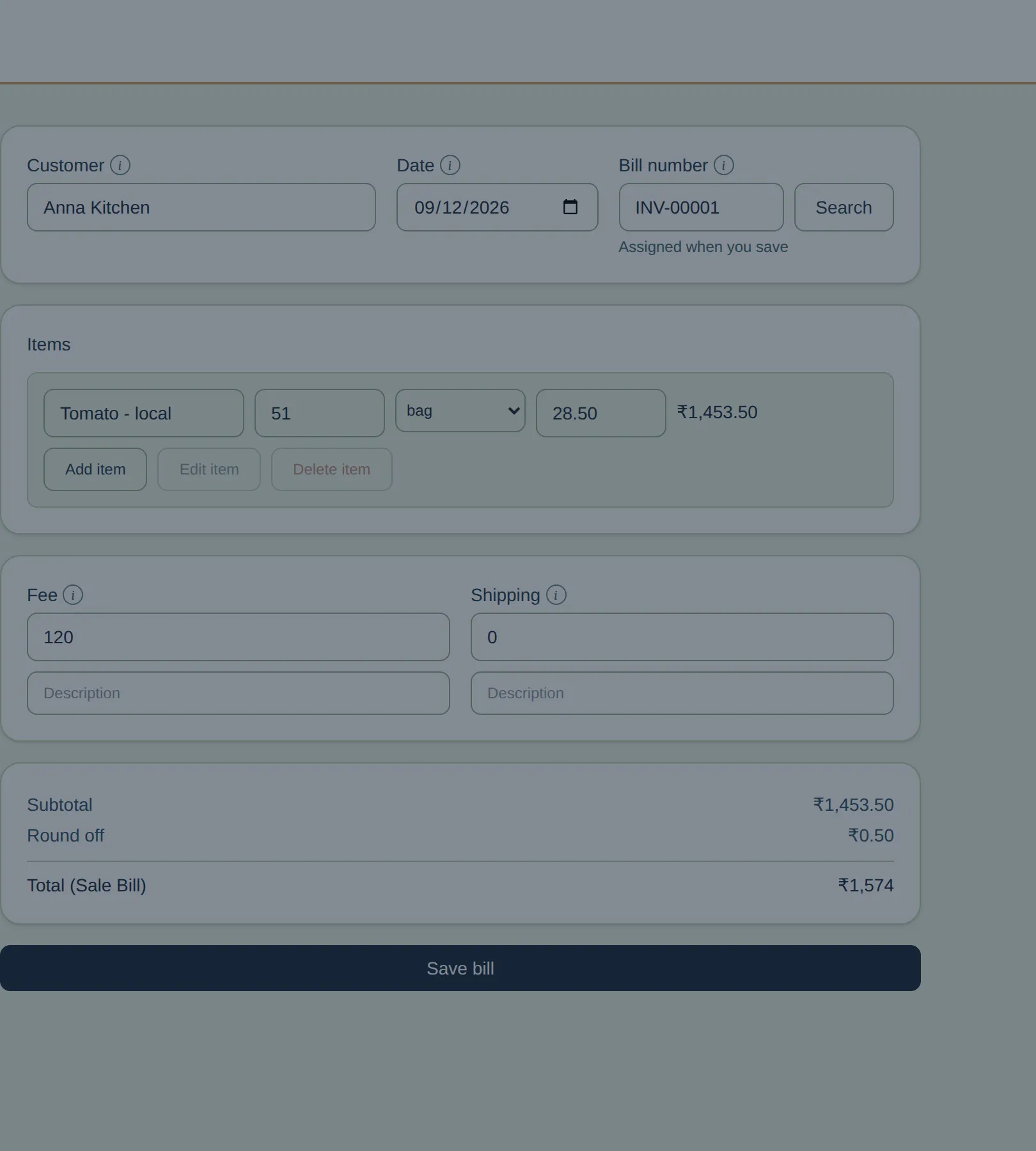
Task: Click the Delete item button
Action: [332, 469]
